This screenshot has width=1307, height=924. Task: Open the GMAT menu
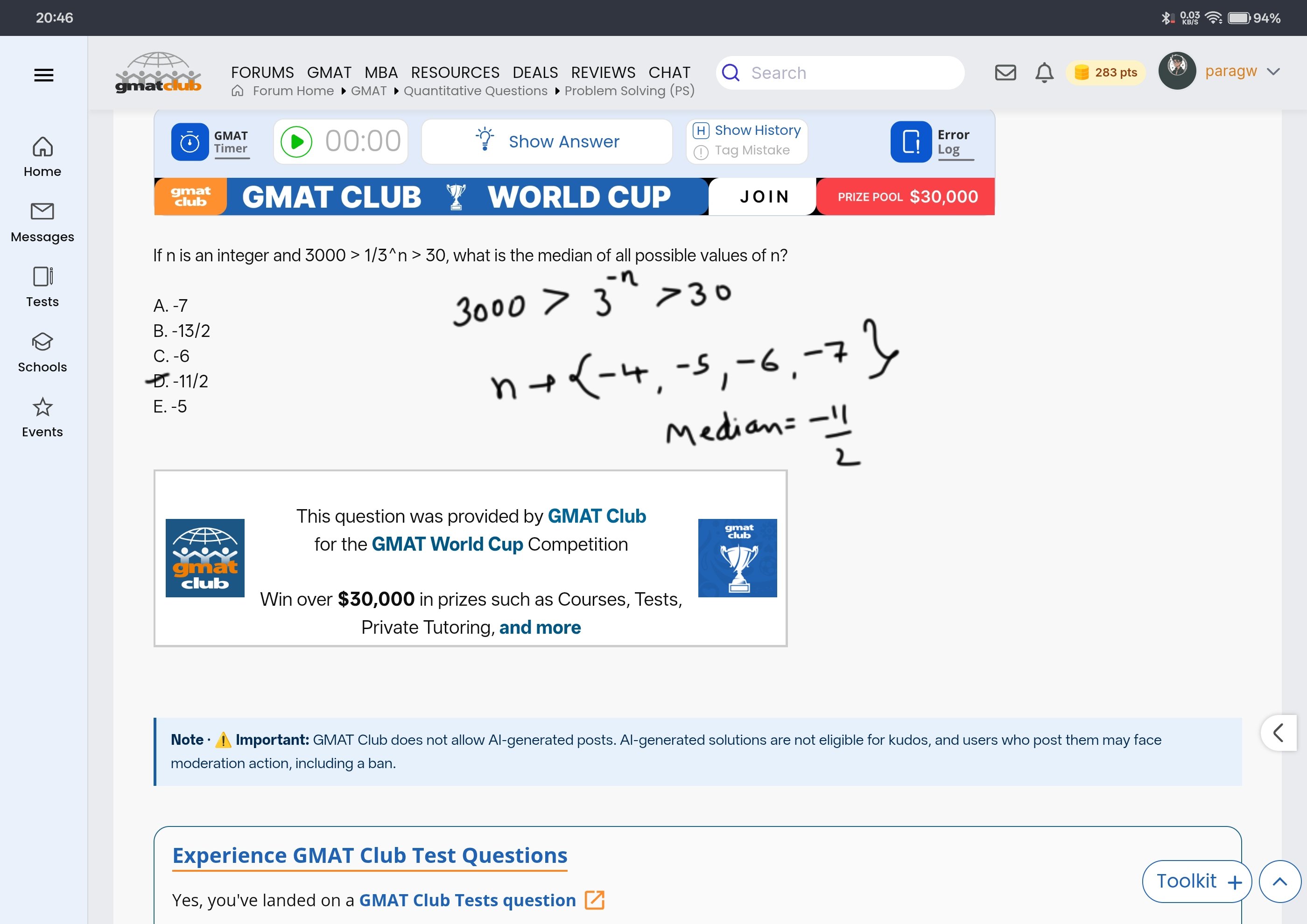[x=329, y=73]
